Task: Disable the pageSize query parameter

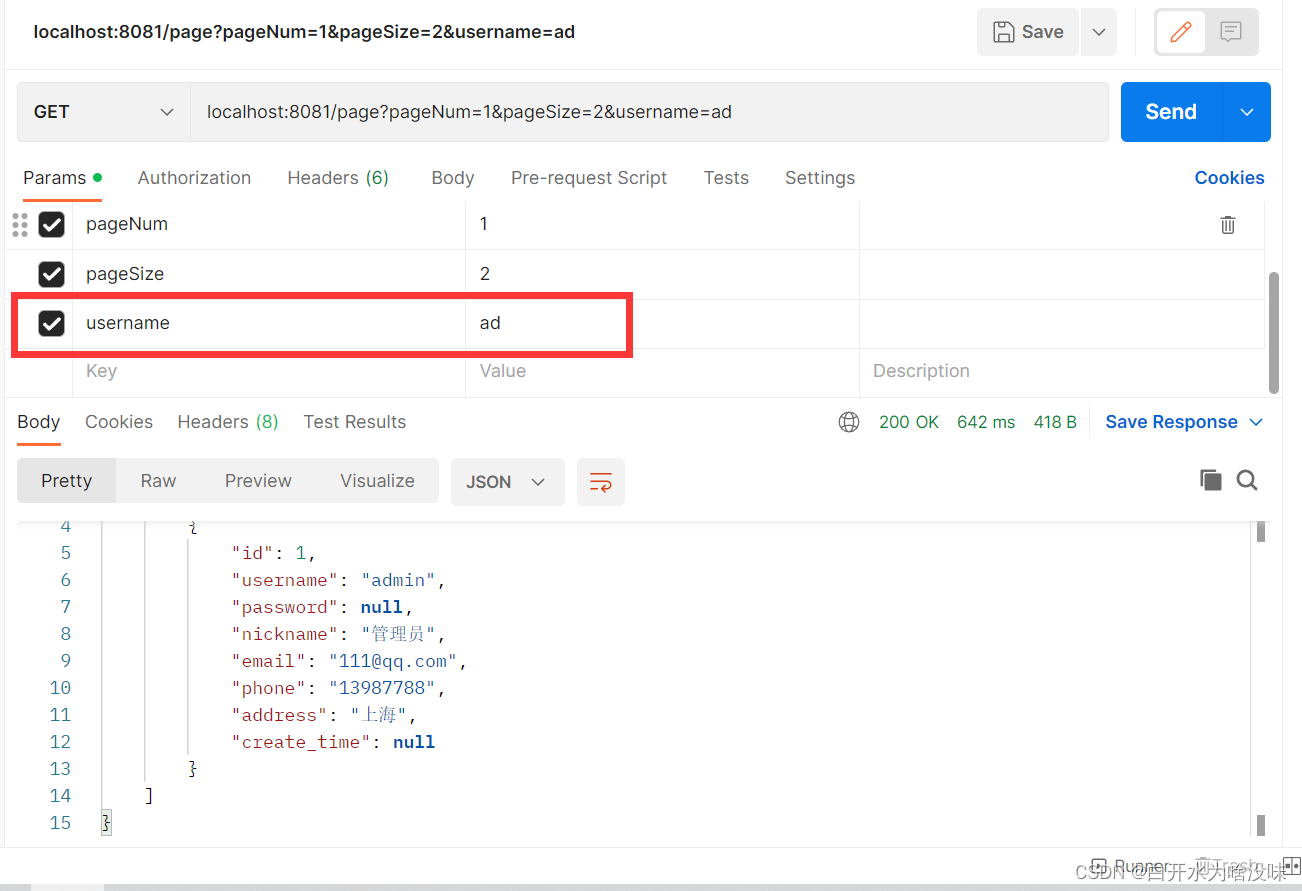Action: [x=52, y=274]
